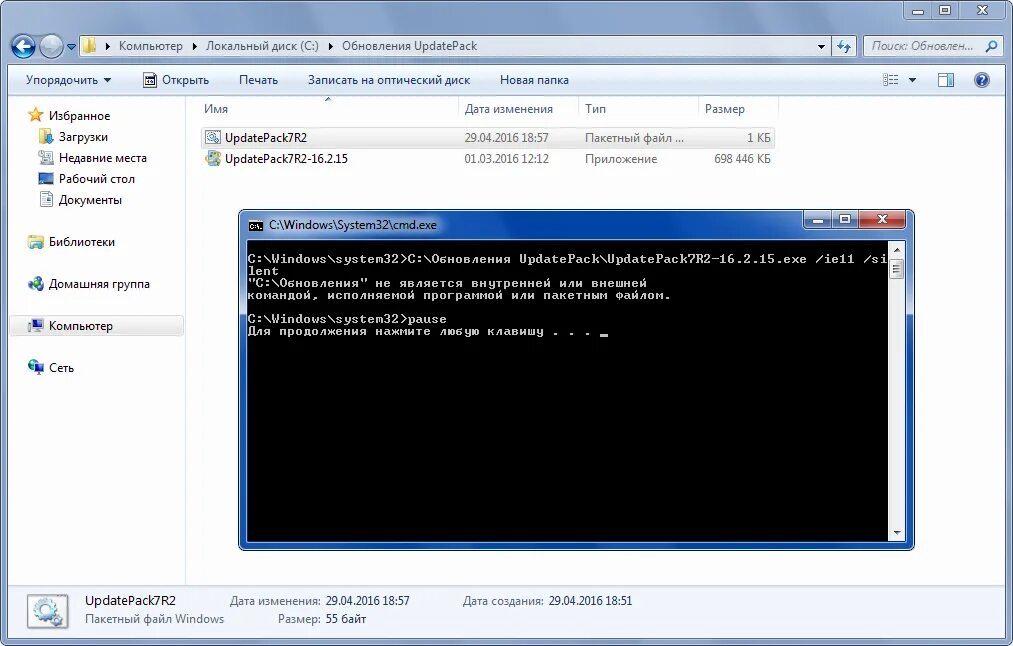1013x646 pixels.
Task: Click Записать на оптический диск
Action: pyautogui.click(x=389, y=80)
